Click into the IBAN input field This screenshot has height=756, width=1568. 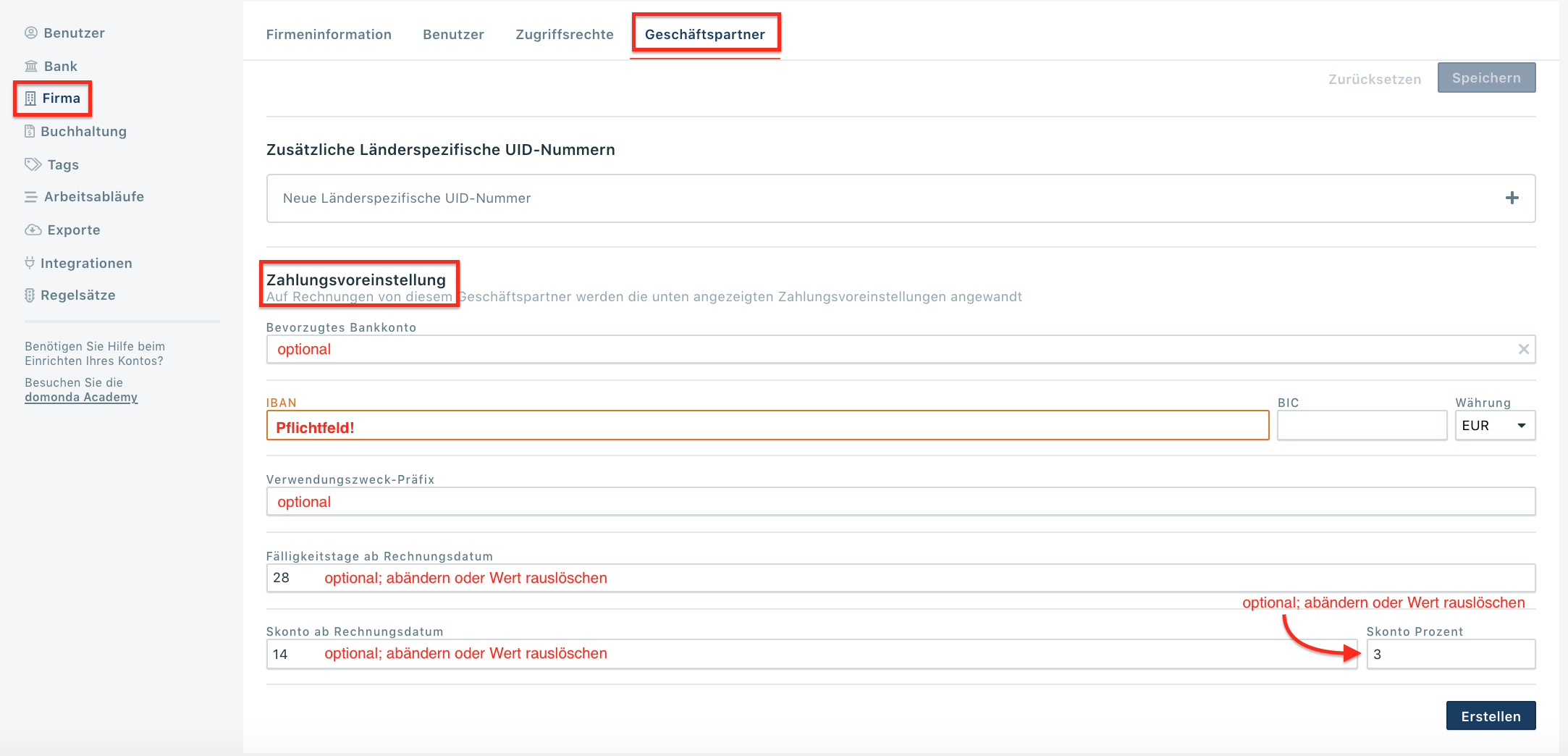coord(767,426)
